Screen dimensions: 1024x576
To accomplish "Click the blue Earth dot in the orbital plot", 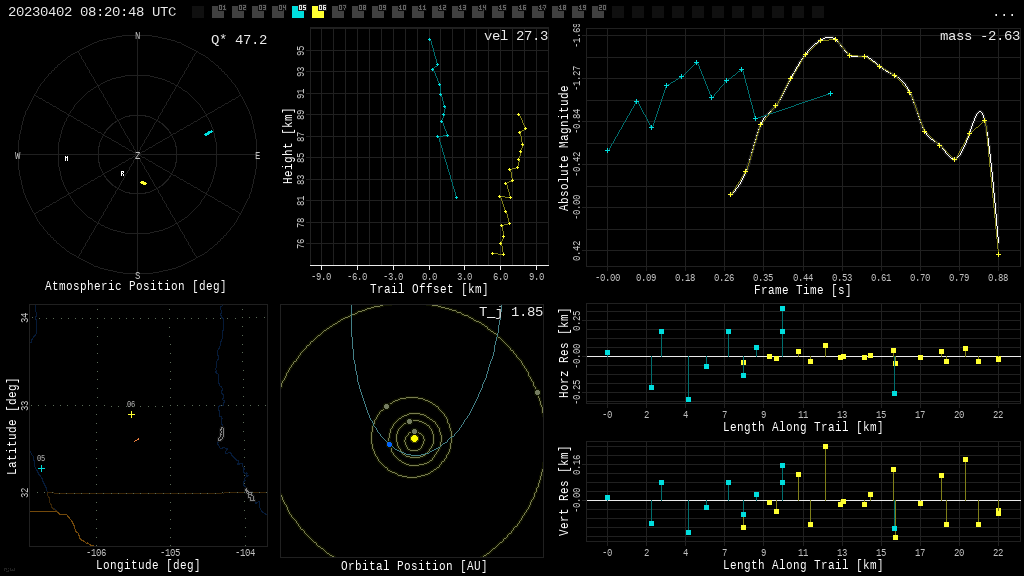I will point(389,444).
